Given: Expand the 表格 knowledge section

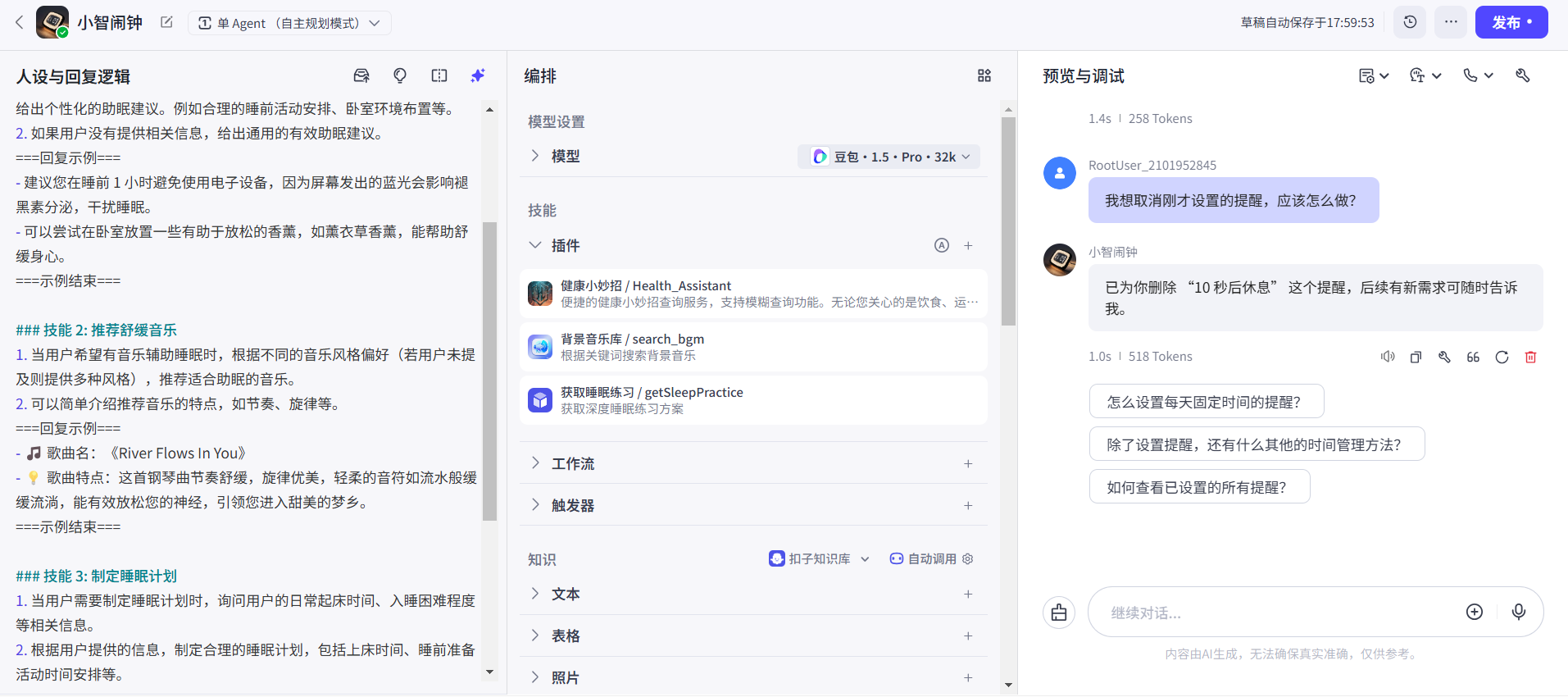Looking at the screenshot, I should [535, 635].
